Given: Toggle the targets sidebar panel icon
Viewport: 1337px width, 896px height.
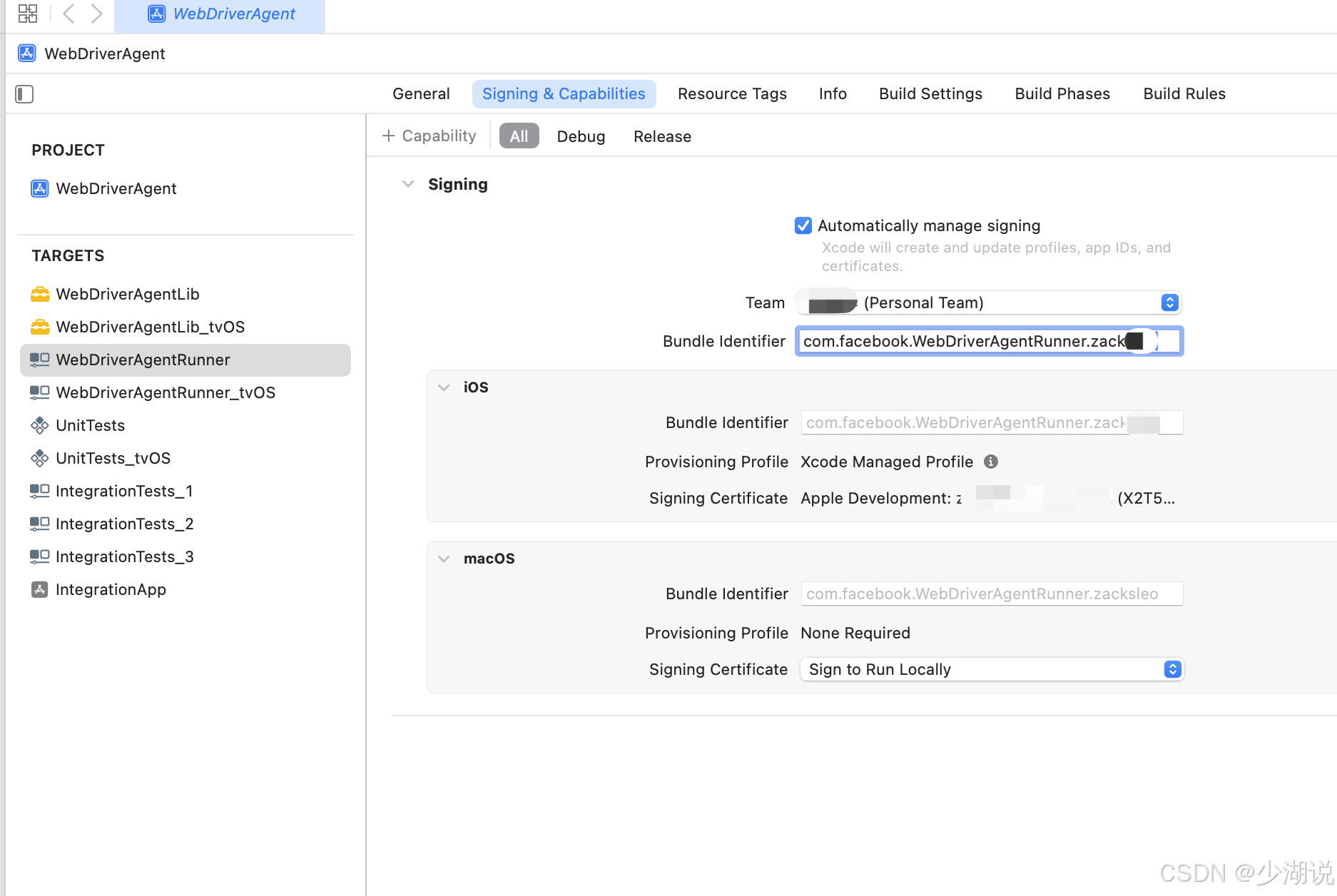Looking at the screenshot, I should (x=24, y=94).
